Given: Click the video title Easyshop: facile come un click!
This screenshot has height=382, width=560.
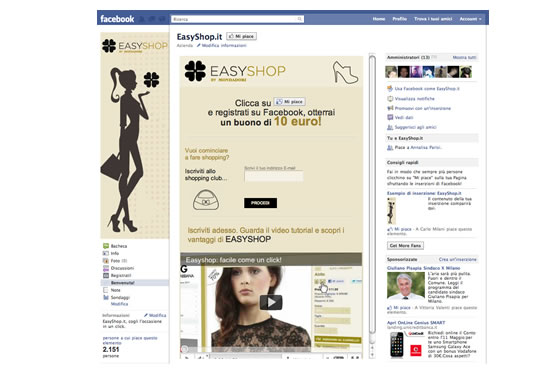Looking at the screenshot, I should [234, 260].
